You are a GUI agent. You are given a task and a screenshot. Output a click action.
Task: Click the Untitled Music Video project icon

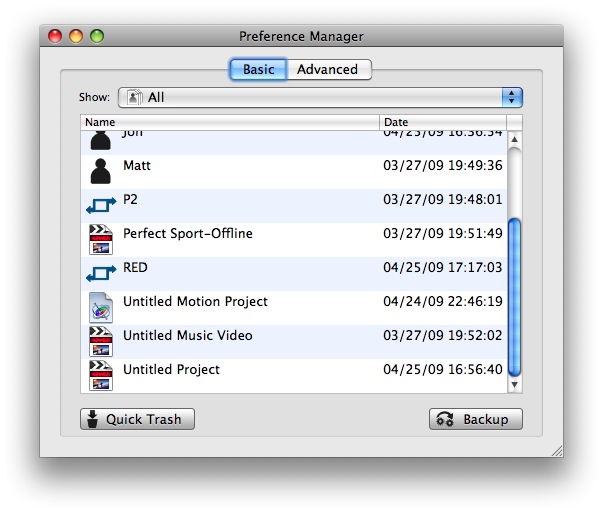tap(101, 341)
